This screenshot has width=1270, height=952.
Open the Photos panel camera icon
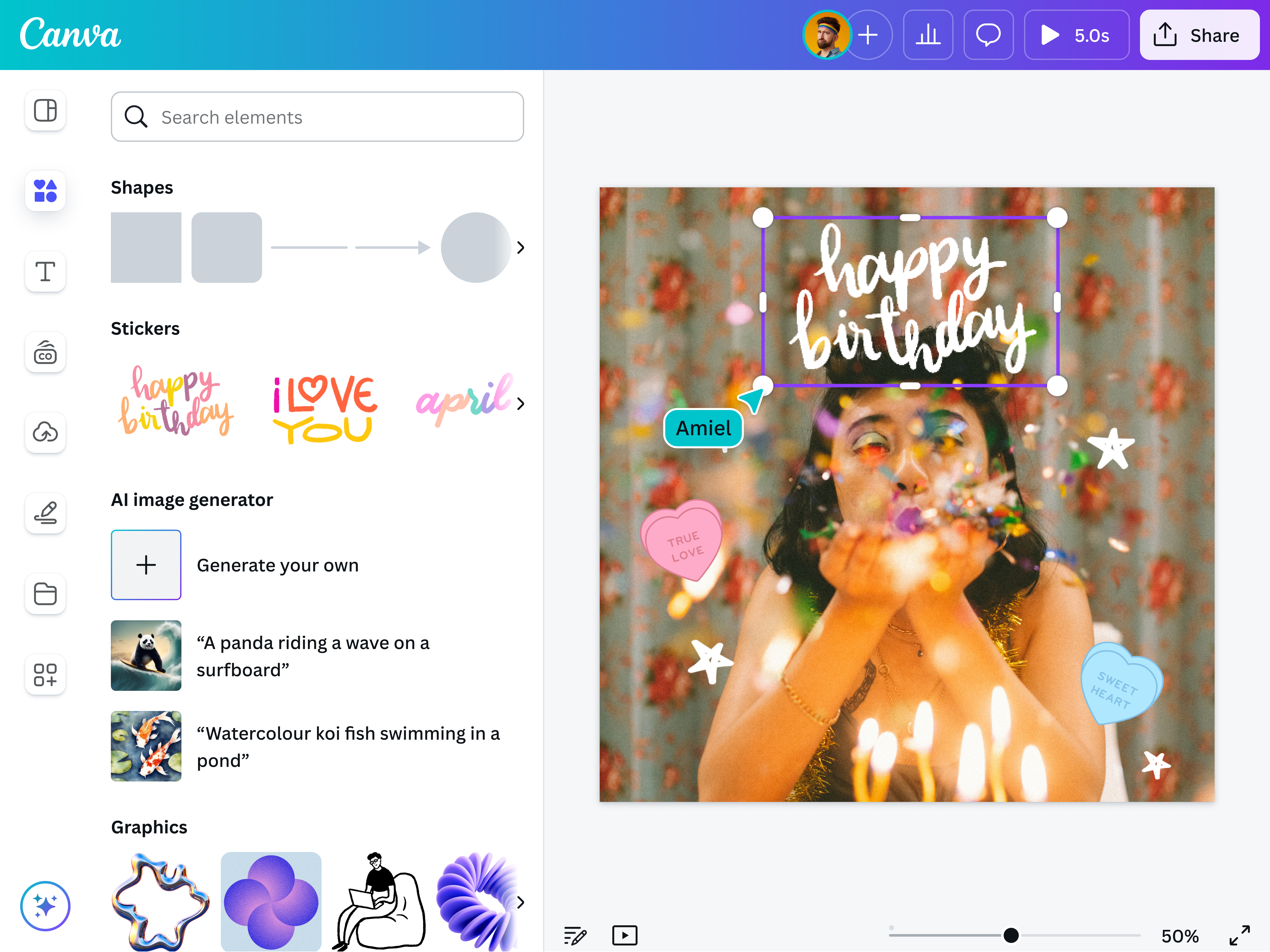[x=45, y=352]
